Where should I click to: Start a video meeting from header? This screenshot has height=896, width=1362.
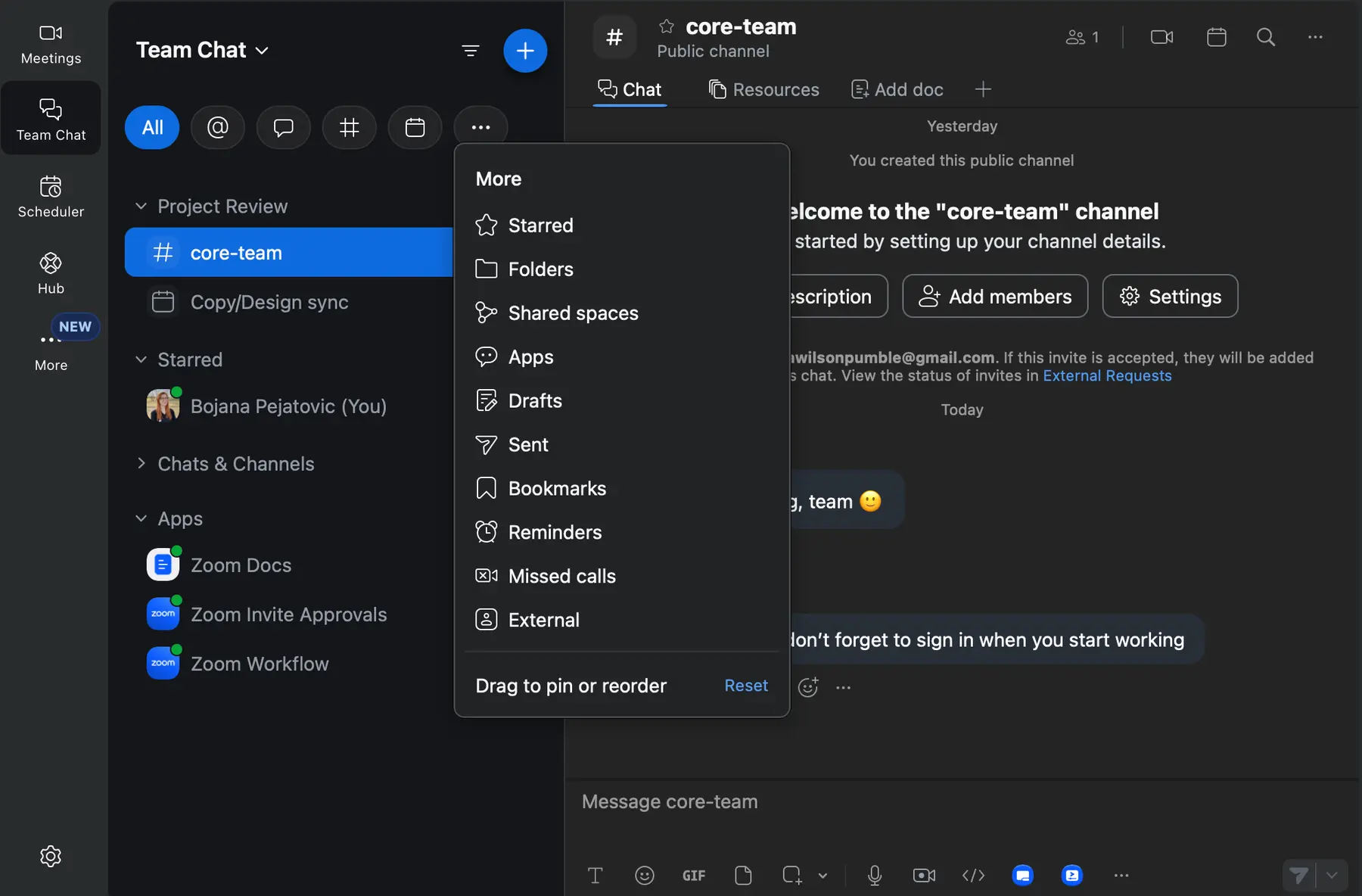[x=1162, y=37]
